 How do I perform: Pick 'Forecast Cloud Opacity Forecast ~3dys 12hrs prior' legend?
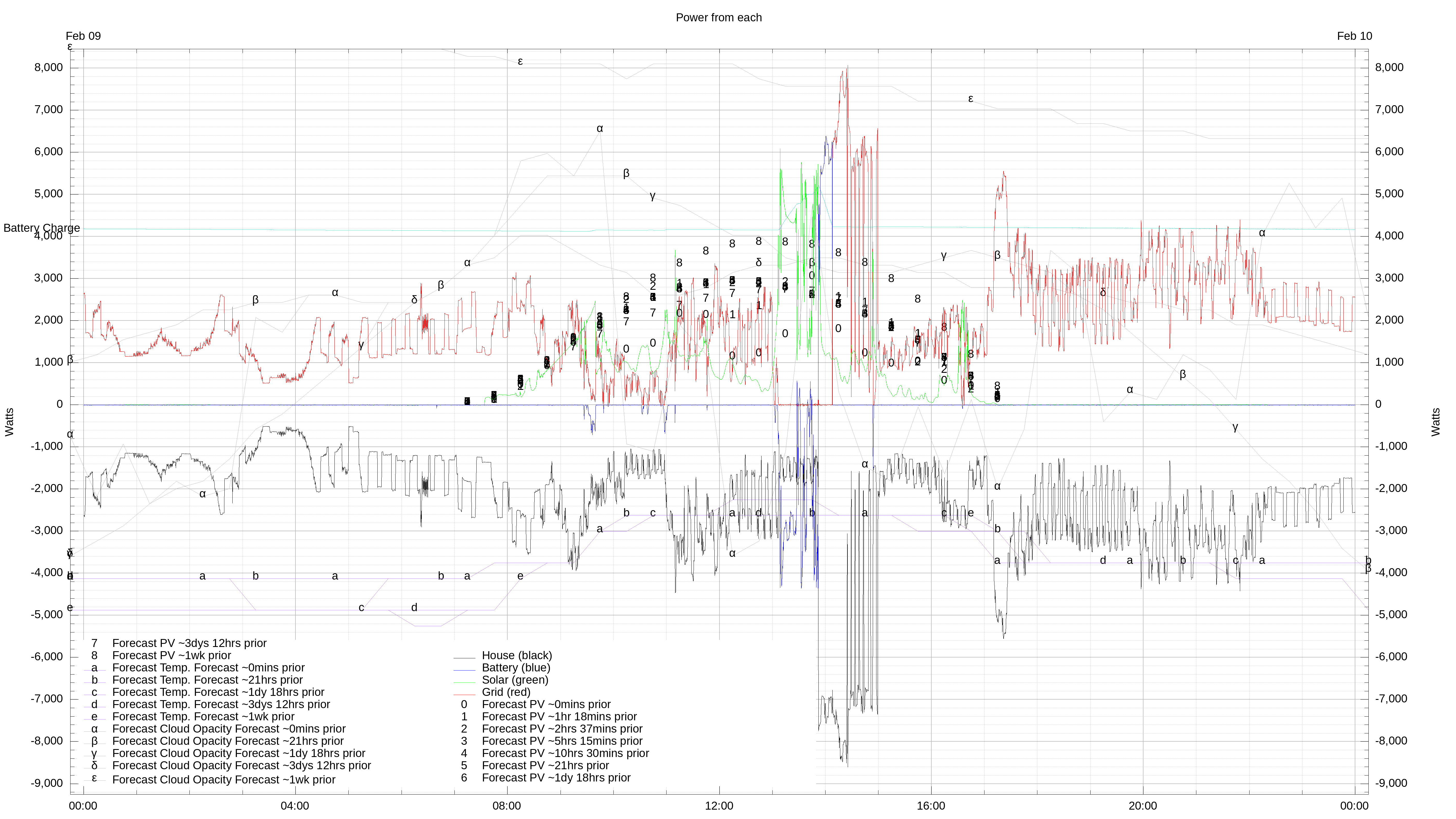click(x=241, y=766)
